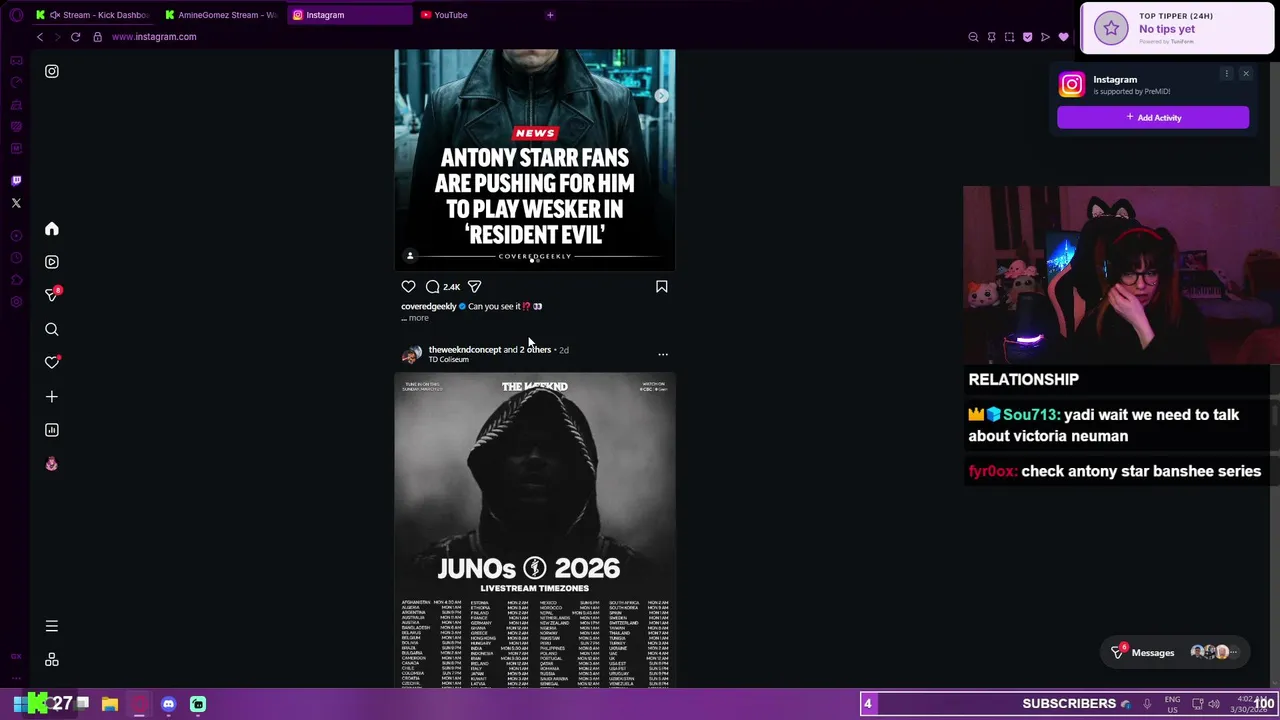Image resolution: width=1280 pixels, height=720 pixels.
Task: Open comments on coveredgeekly post
Action: point(432,287)
